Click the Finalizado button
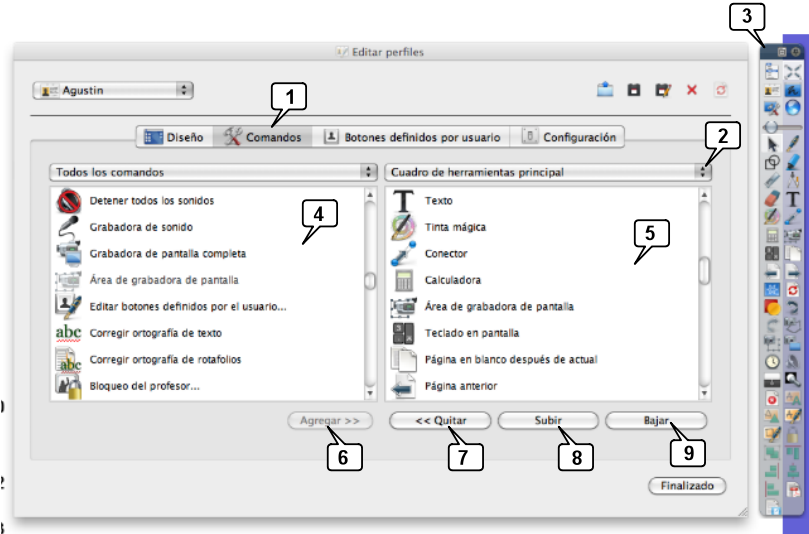809x534 pixels. (x=686, y=486)
